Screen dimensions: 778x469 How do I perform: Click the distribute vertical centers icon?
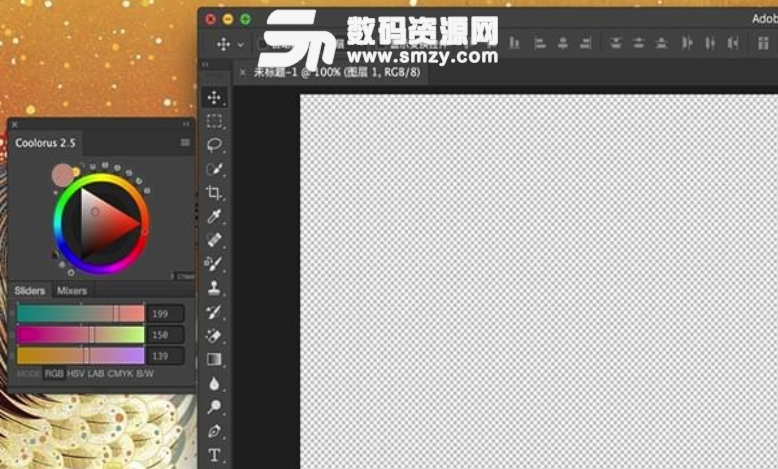639,43
